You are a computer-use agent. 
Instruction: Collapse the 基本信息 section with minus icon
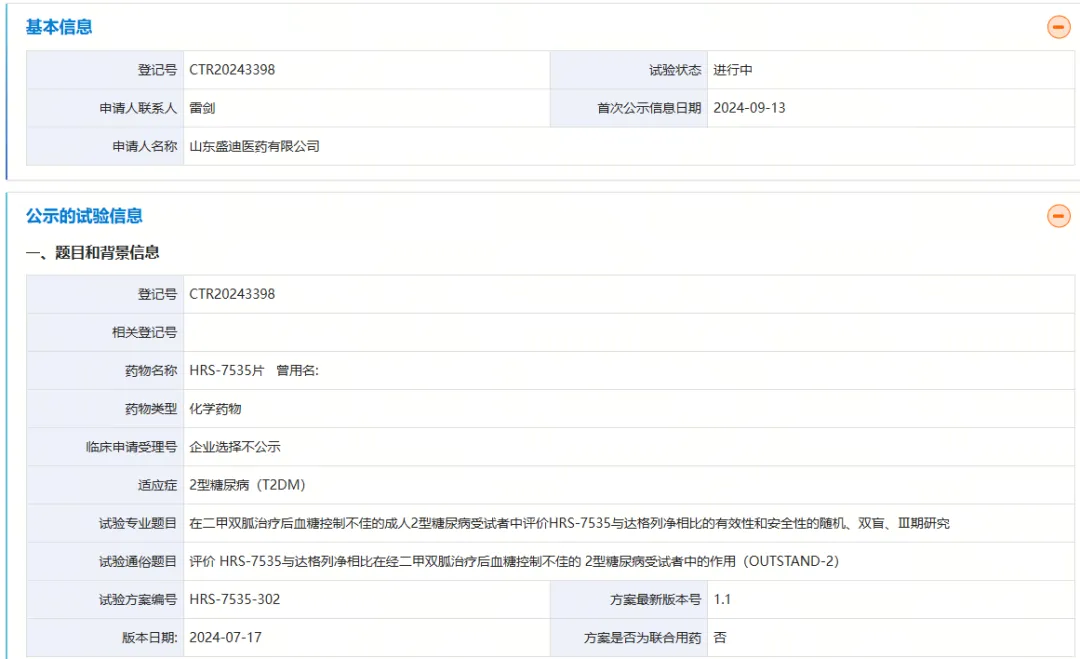[1058, 27]
